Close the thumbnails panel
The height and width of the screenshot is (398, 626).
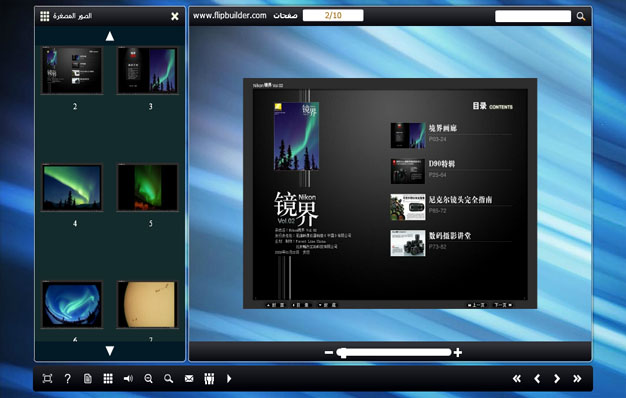coord(175,16)
